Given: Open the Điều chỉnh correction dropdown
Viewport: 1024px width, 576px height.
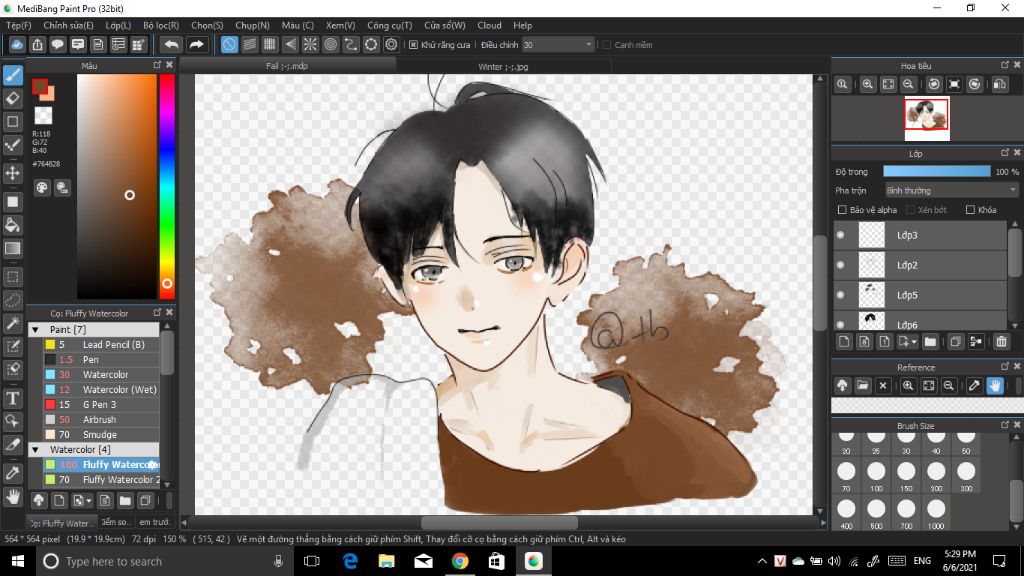Looking at the screenshot, I should pyautogui.click(x=558, y=44).
